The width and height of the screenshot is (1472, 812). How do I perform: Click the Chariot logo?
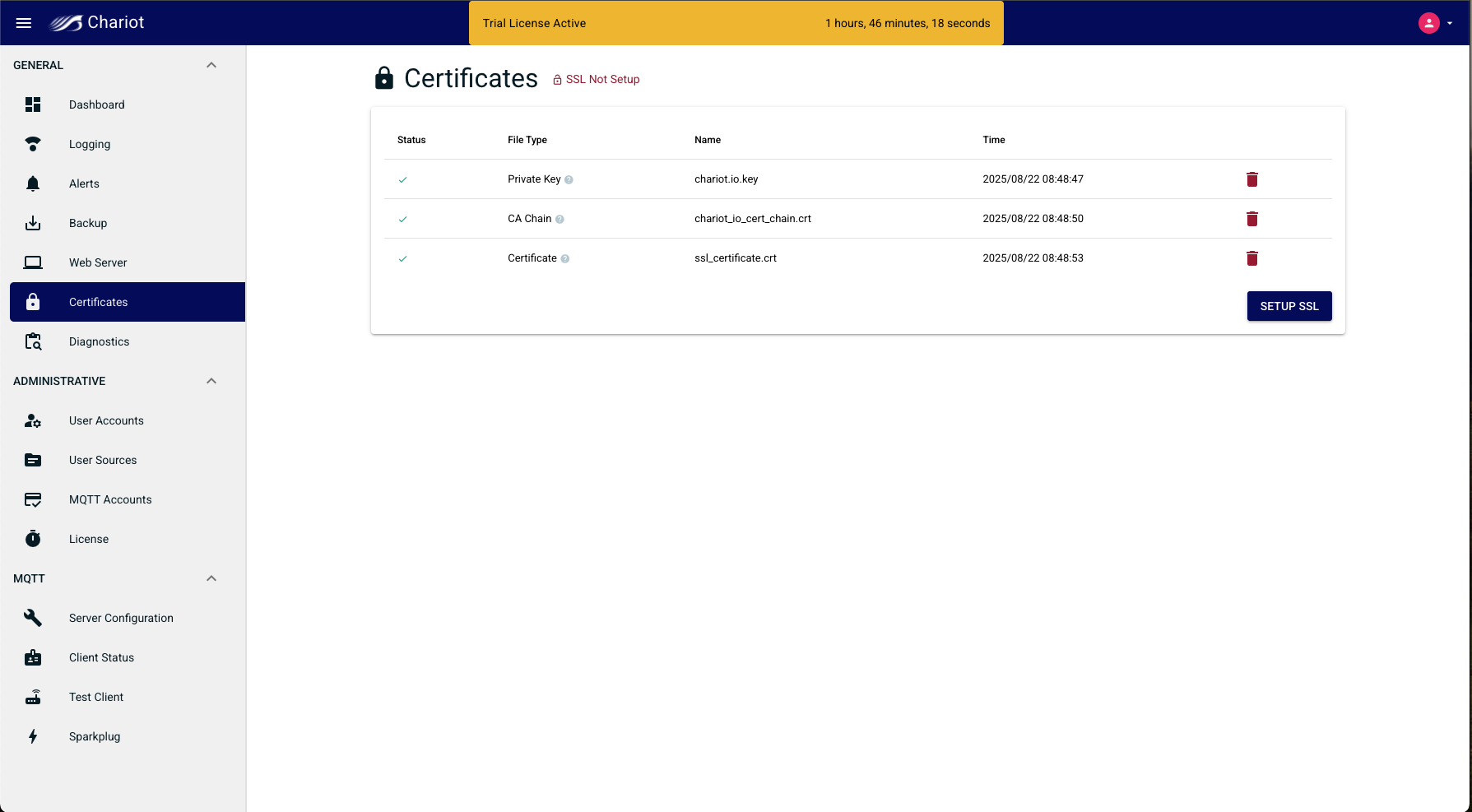pyautogui.click(x=97, y=23)
